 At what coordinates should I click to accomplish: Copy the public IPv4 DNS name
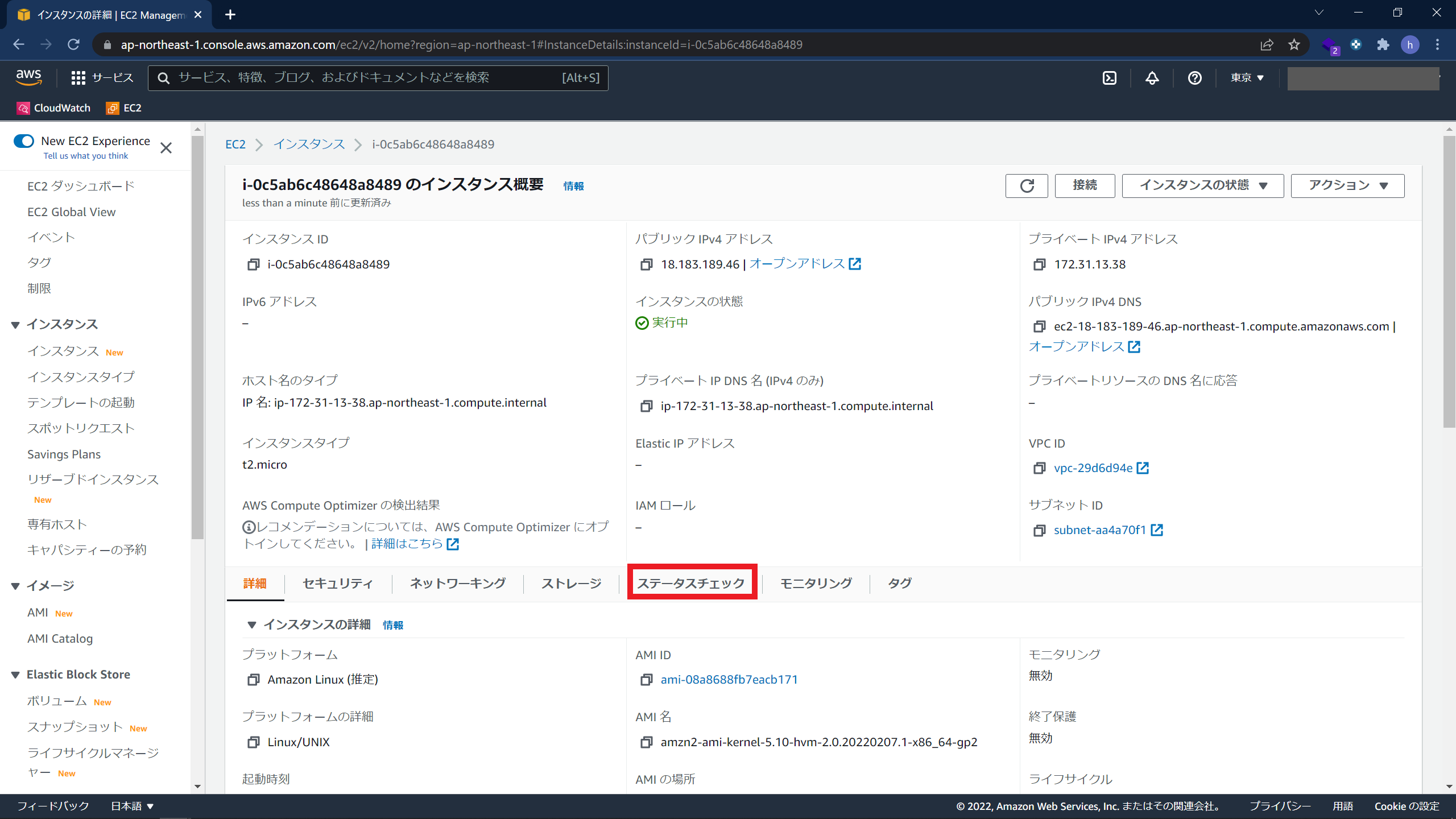[x=1040, y=326]
